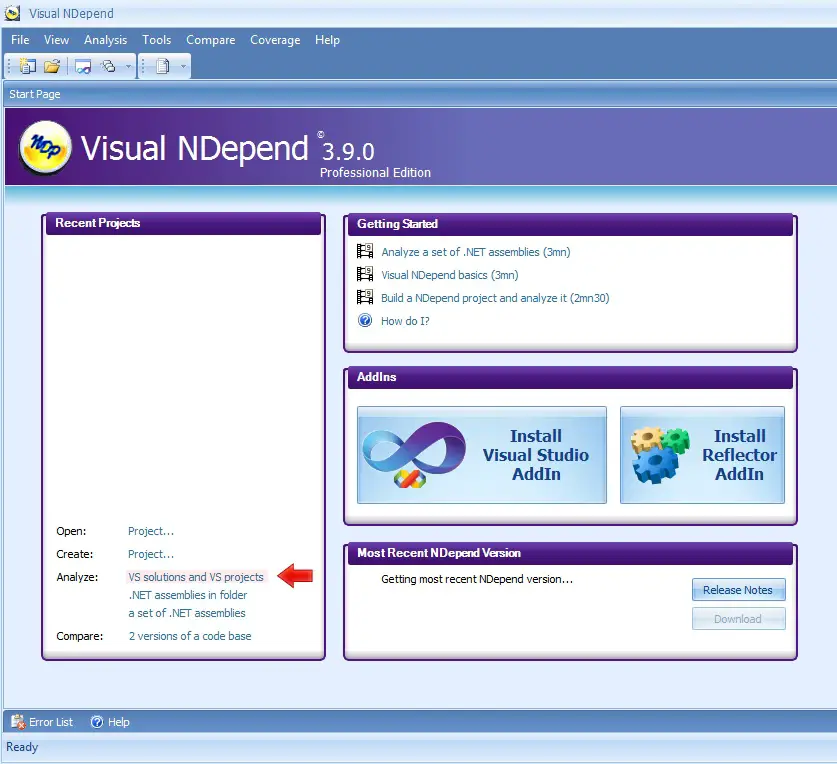Click the 'How do I?' link

click(x=405, y=321)
